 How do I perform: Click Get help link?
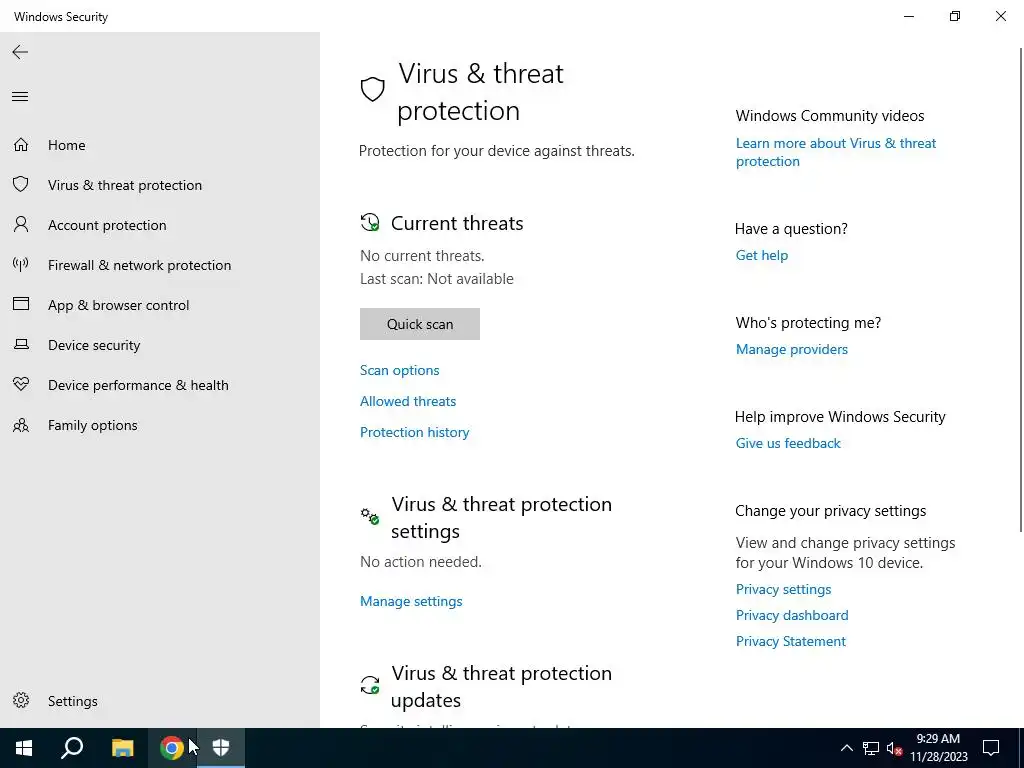point(762,255)
